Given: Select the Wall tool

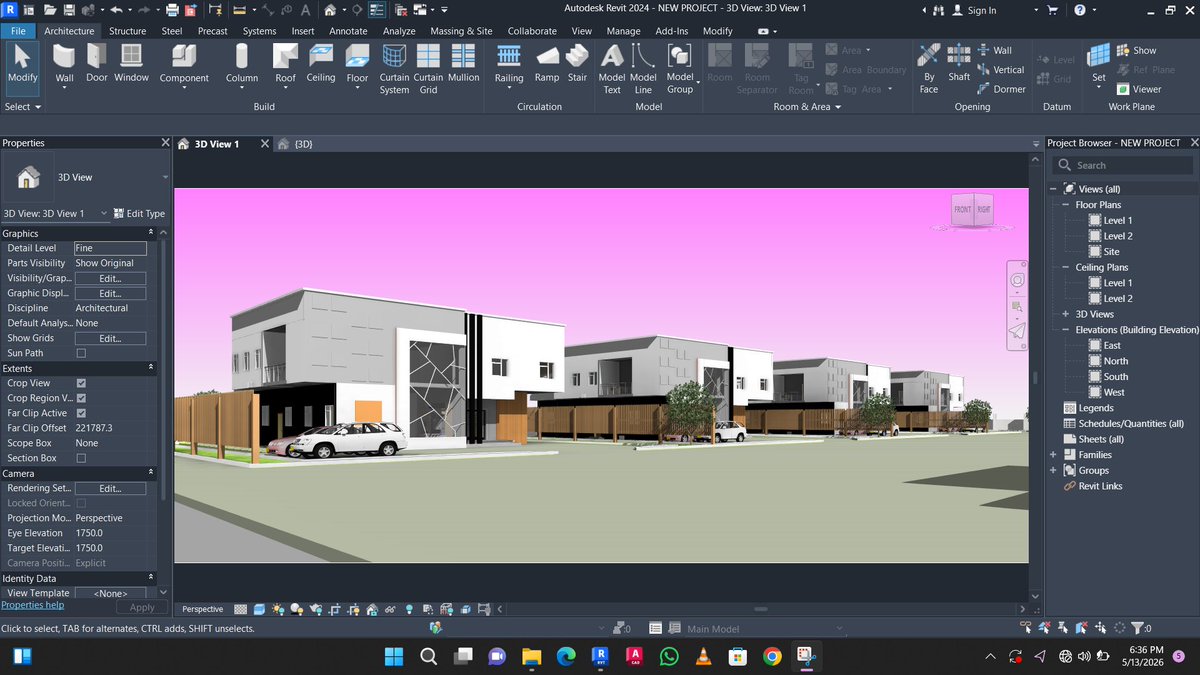Looking at the screenshot, I should tap(64, 64).
